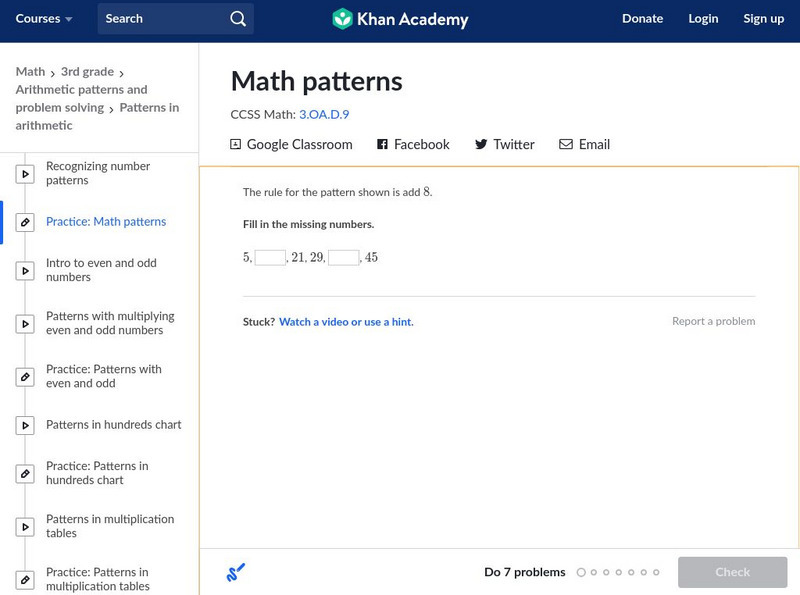Click the Donate menu item
The image size is (800, 595).
tap(642, 19)
